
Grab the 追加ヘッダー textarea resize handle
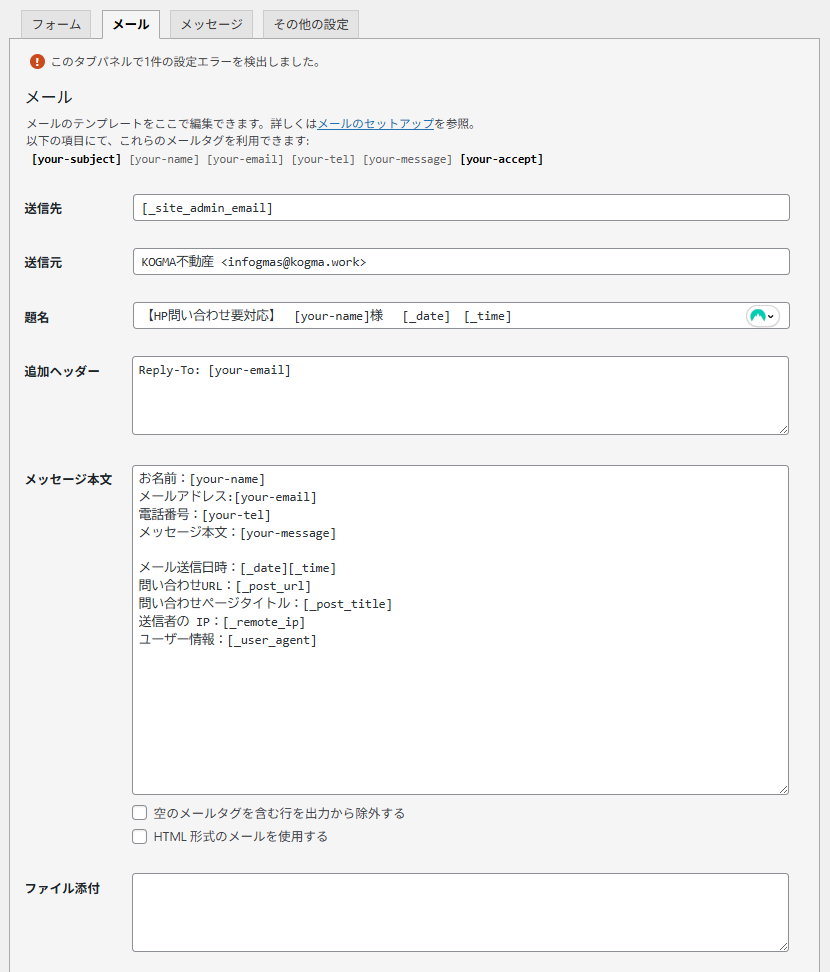point(782,428)
